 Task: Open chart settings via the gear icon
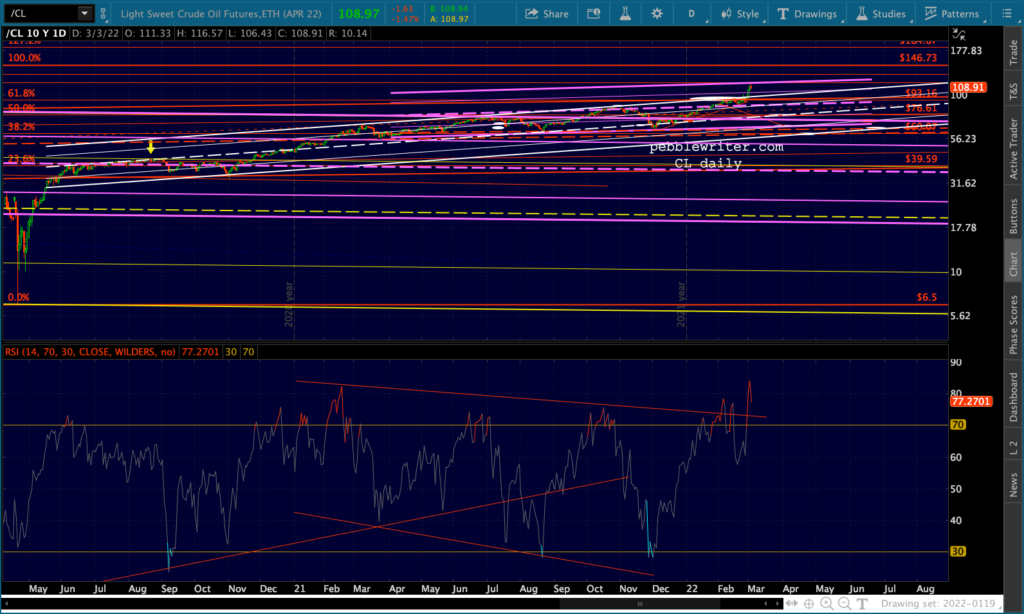coord(657,14)
